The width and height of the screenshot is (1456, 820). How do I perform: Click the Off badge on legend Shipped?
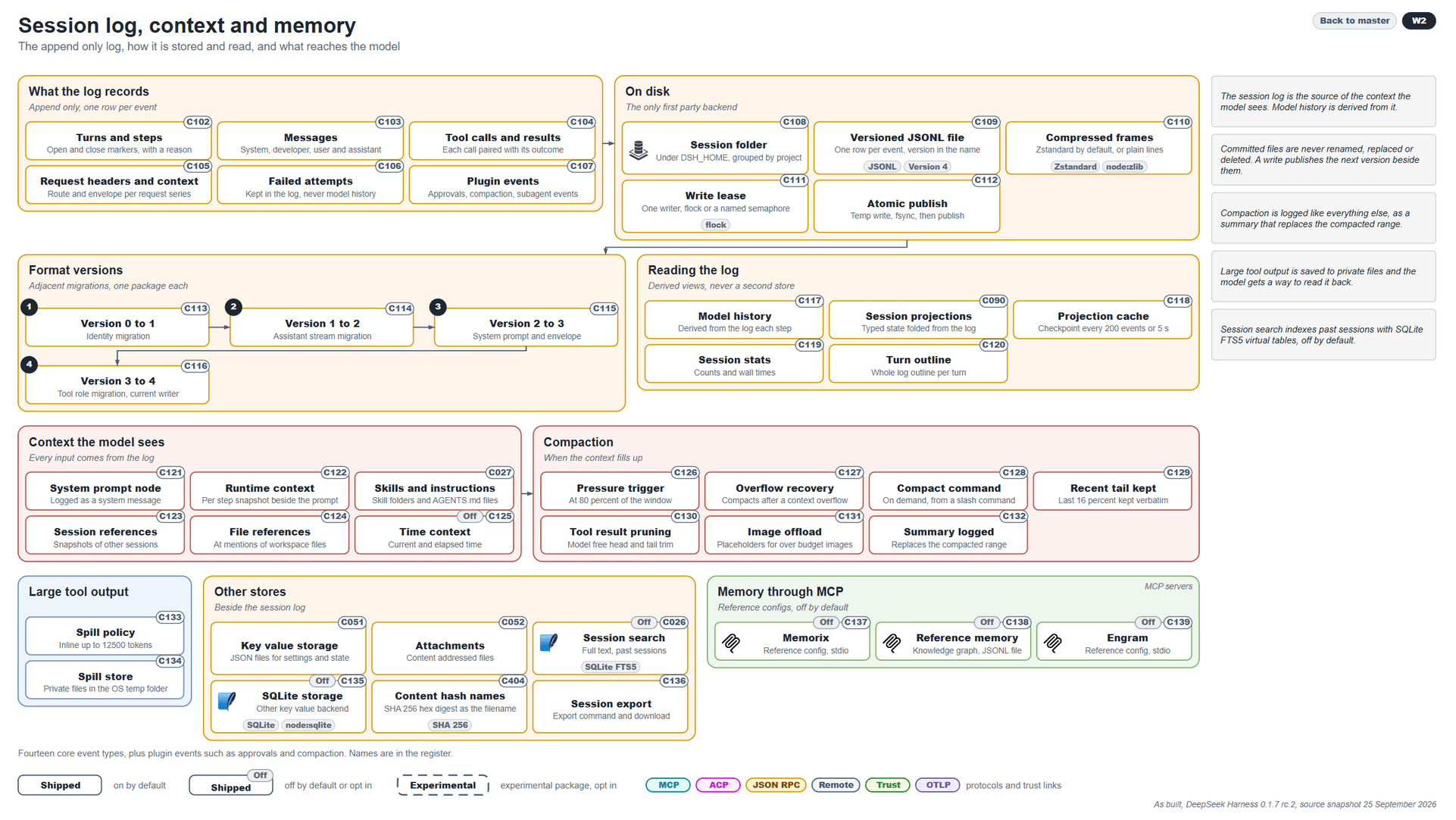point(261,775)
